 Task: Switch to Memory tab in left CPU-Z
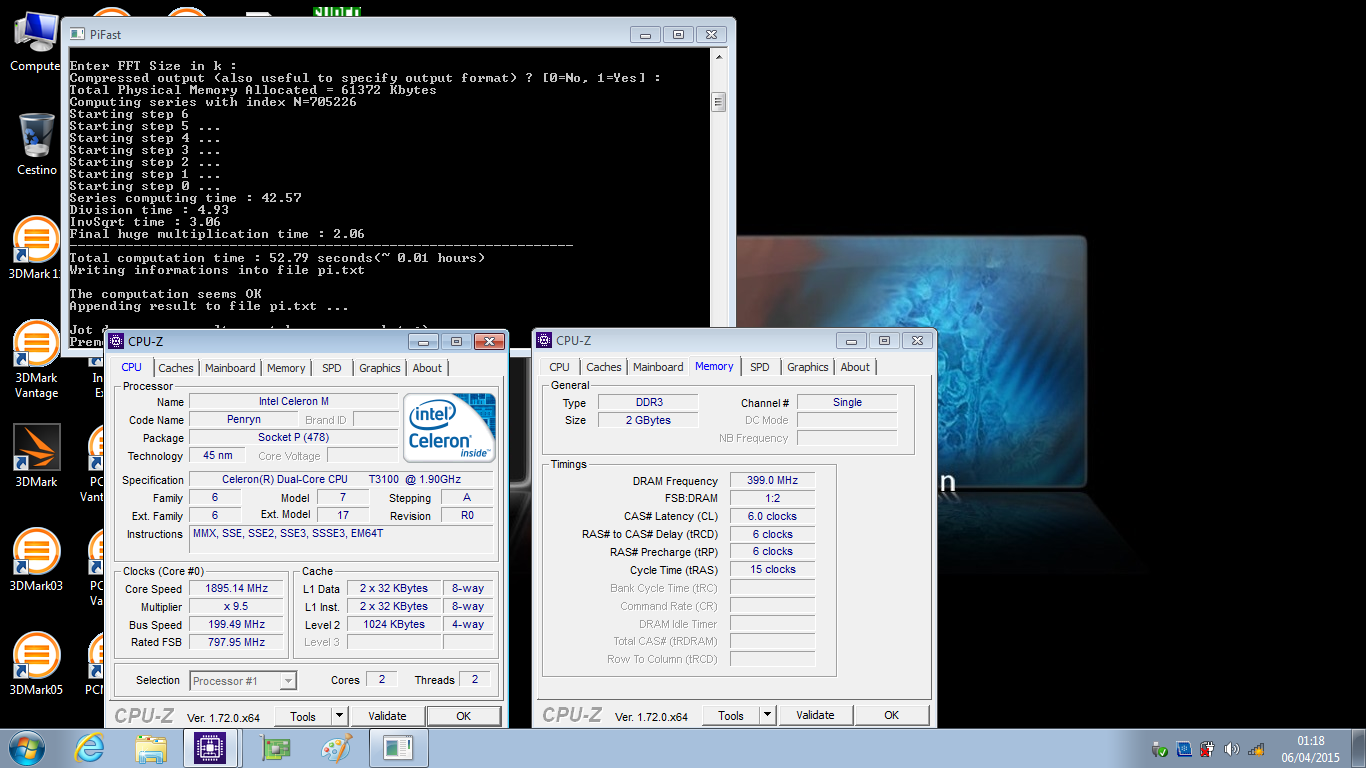point(286,368)
